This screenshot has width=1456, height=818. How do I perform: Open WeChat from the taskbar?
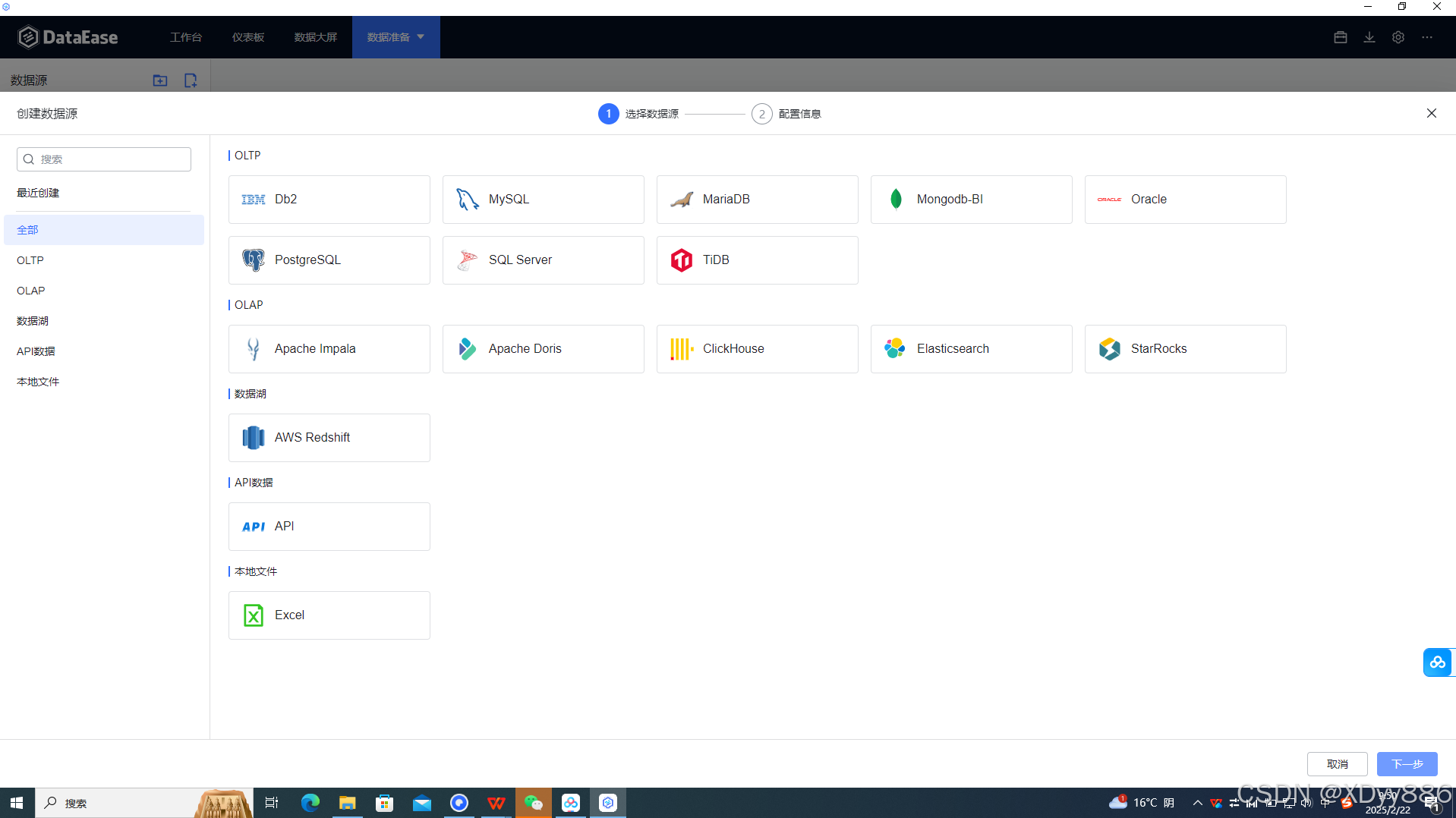(534, 803)
